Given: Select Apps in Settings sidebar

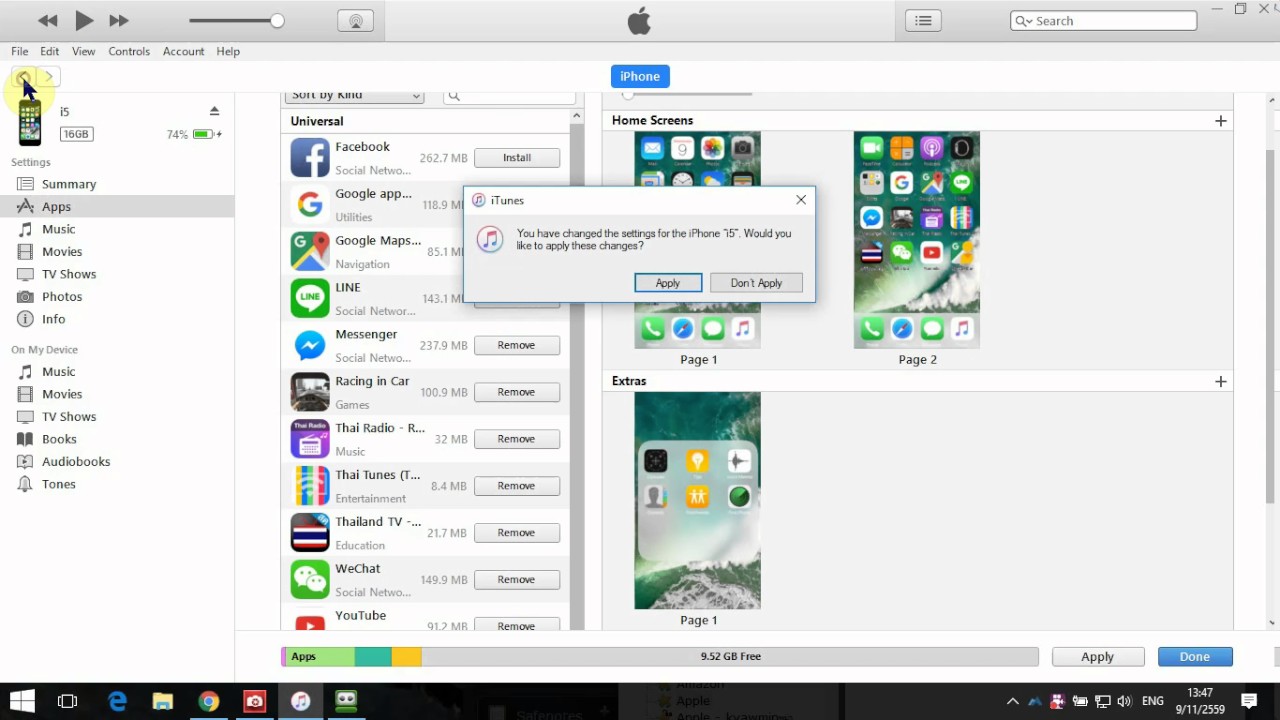Looking at the screenshot, I should pyautogui.click(x=56, y=206).
